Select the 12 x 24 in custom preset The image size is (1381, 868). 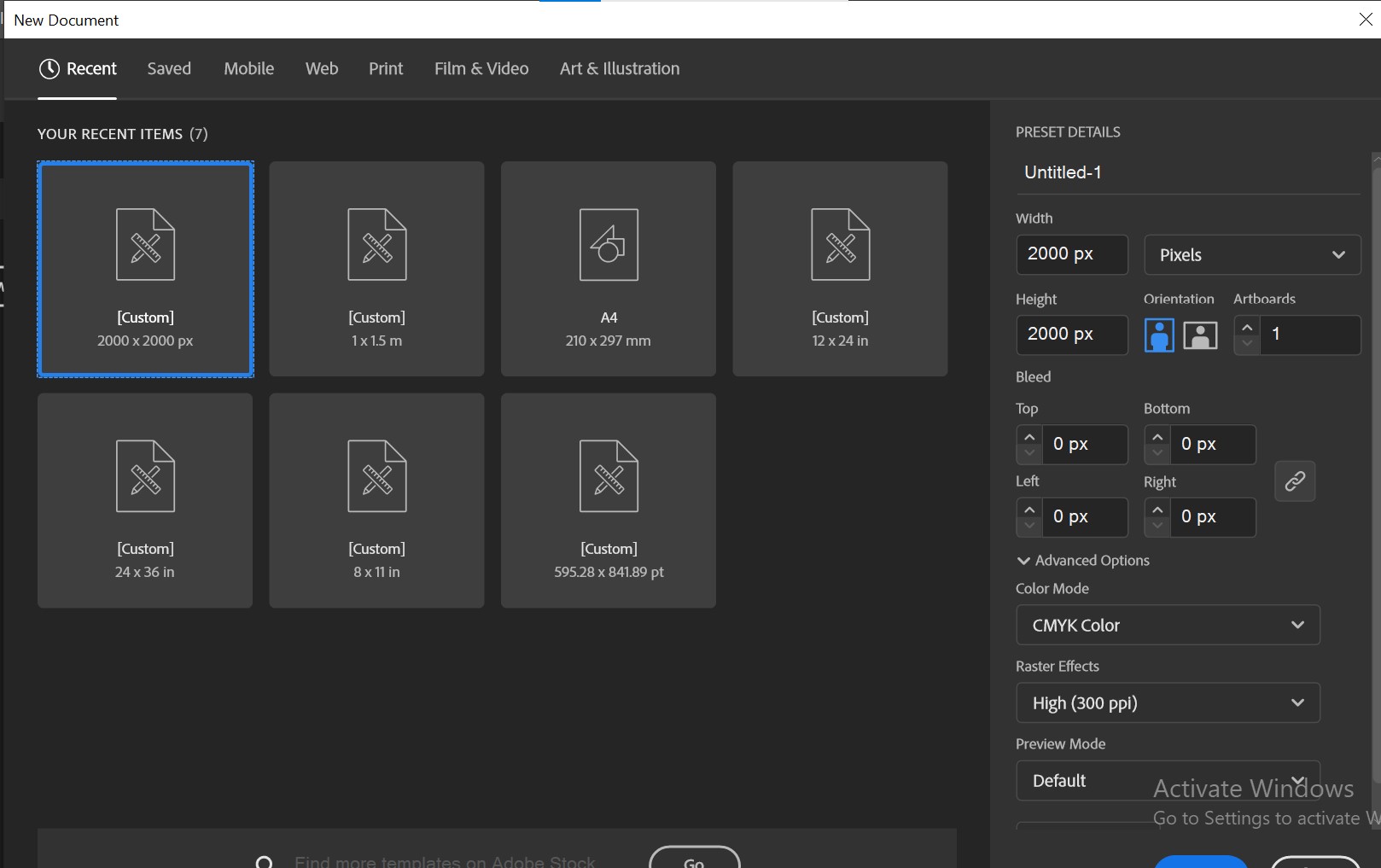(840, 269)
